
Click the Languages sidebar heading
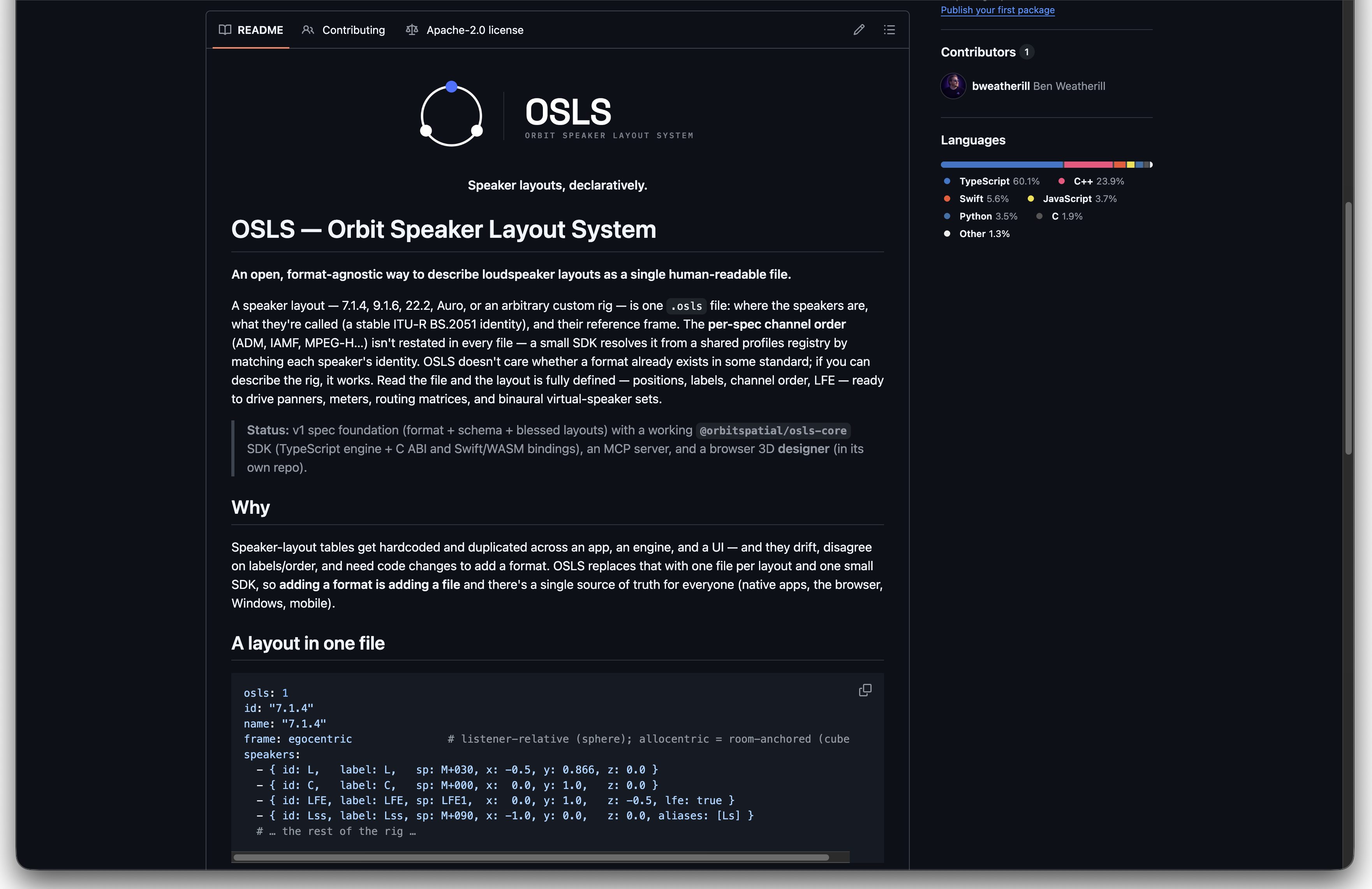click(973, 140)
